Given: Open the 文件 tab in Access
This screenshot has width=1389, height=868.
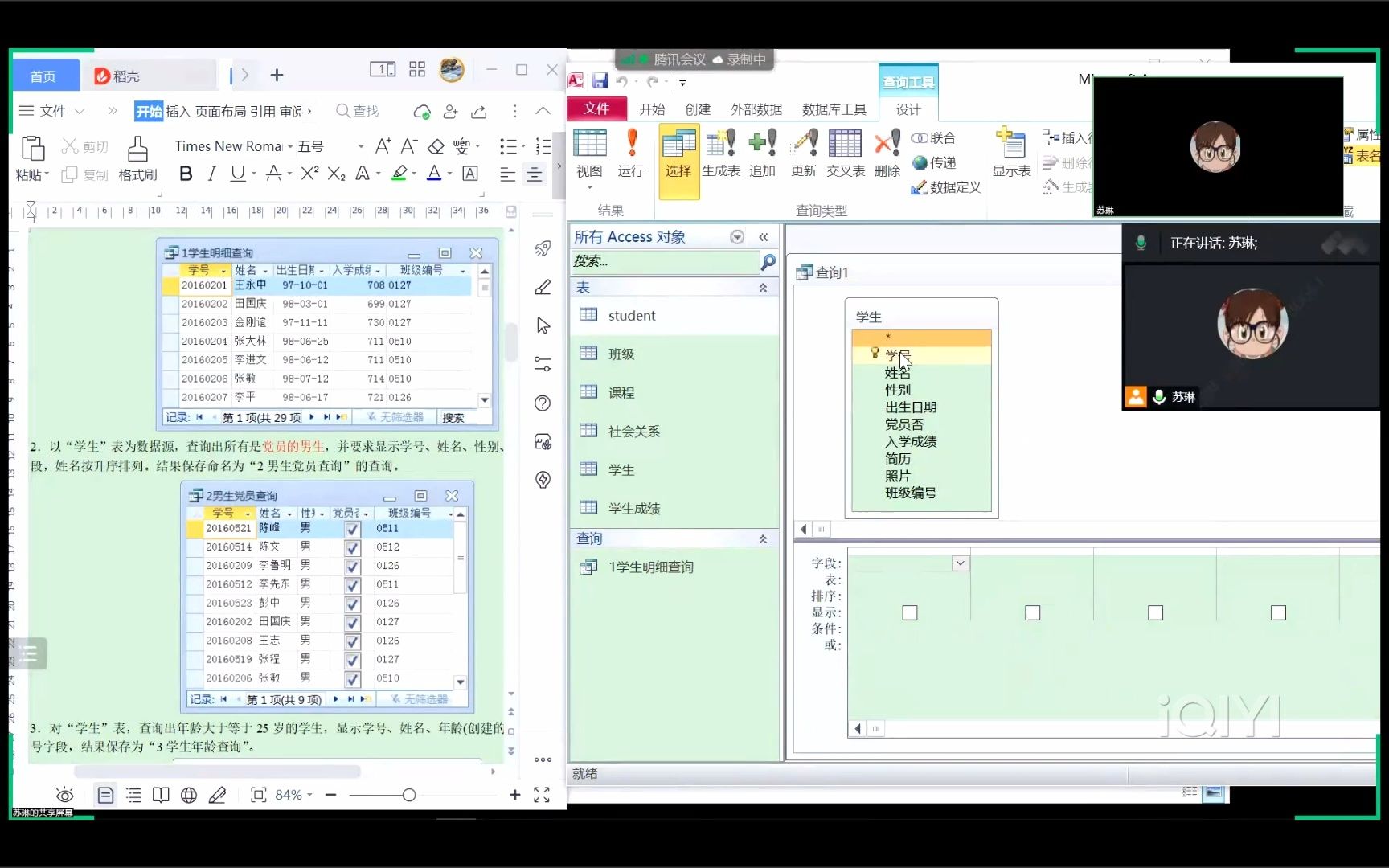Looking at the screenshot, I should [596, 108].
